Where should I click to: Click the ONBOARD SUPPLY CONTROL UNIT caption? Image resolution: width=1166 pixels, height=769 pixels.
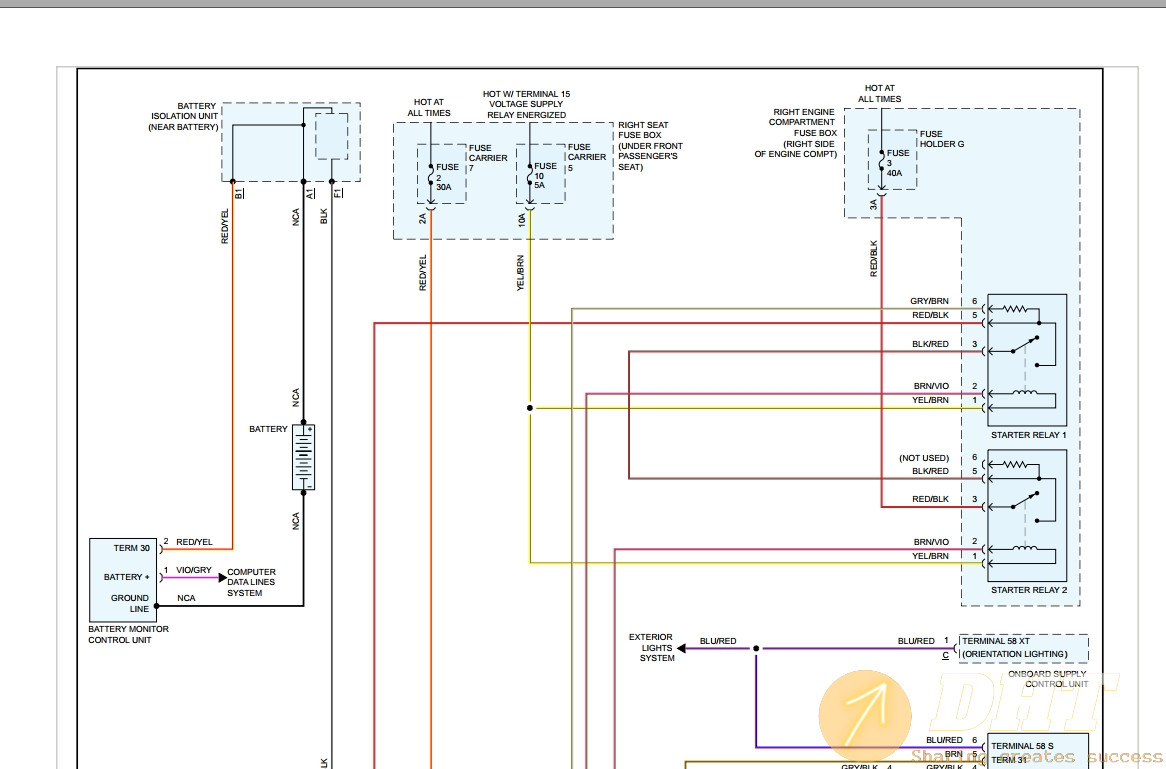pyautogui.click(x=1048, y=679)
